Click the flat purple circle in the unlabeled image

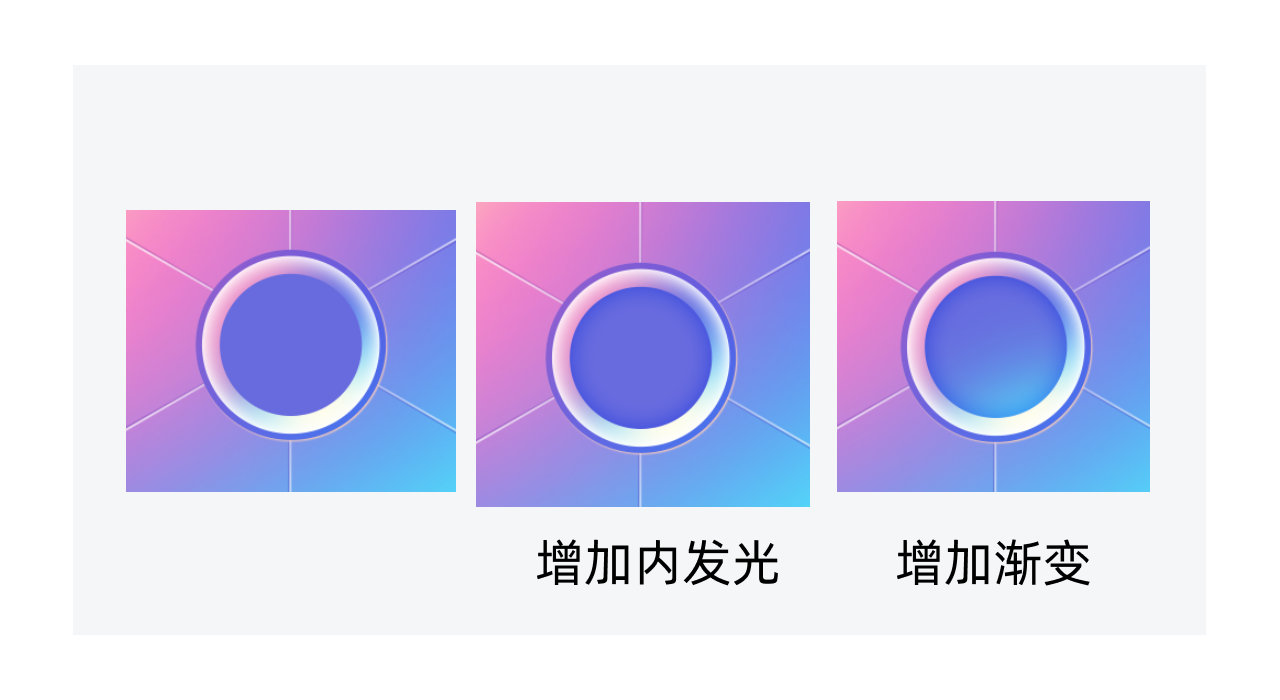point(291,345)
